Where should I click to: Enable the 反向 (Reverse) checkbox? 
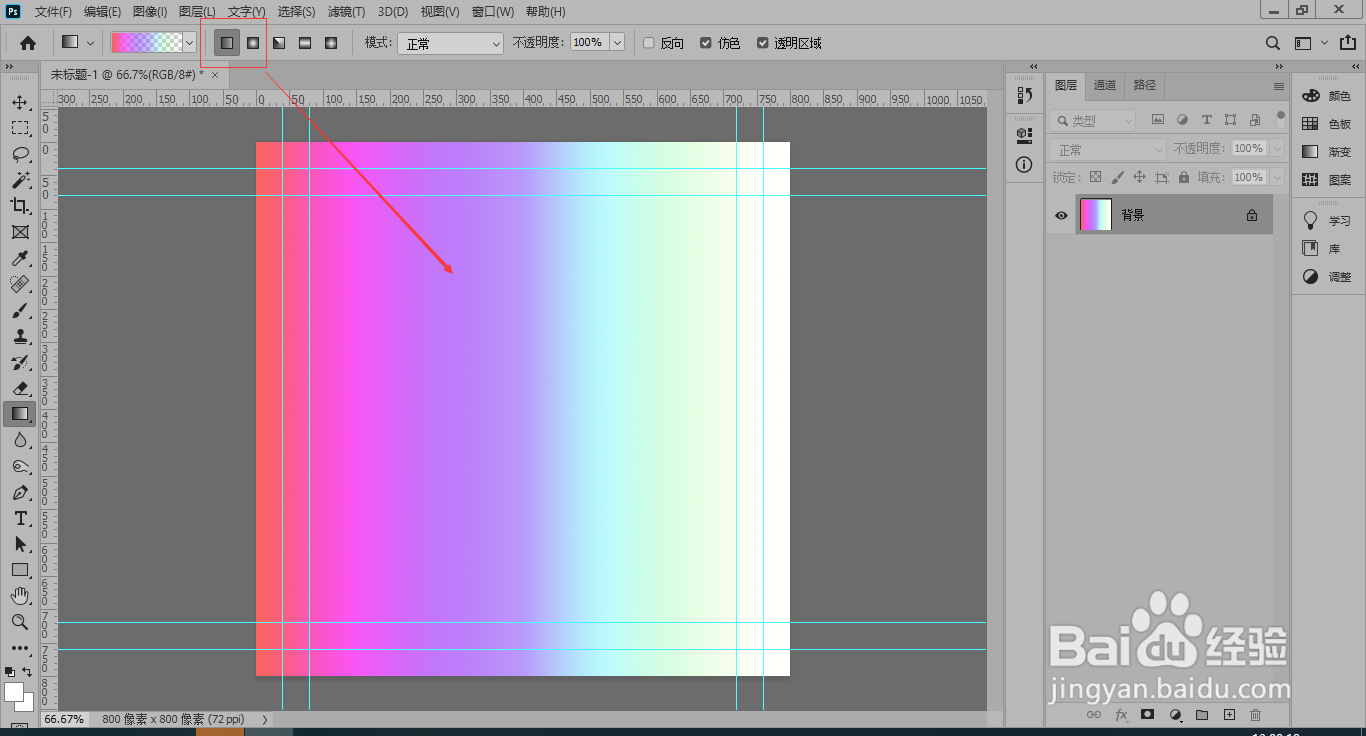(x=648, y=43)
